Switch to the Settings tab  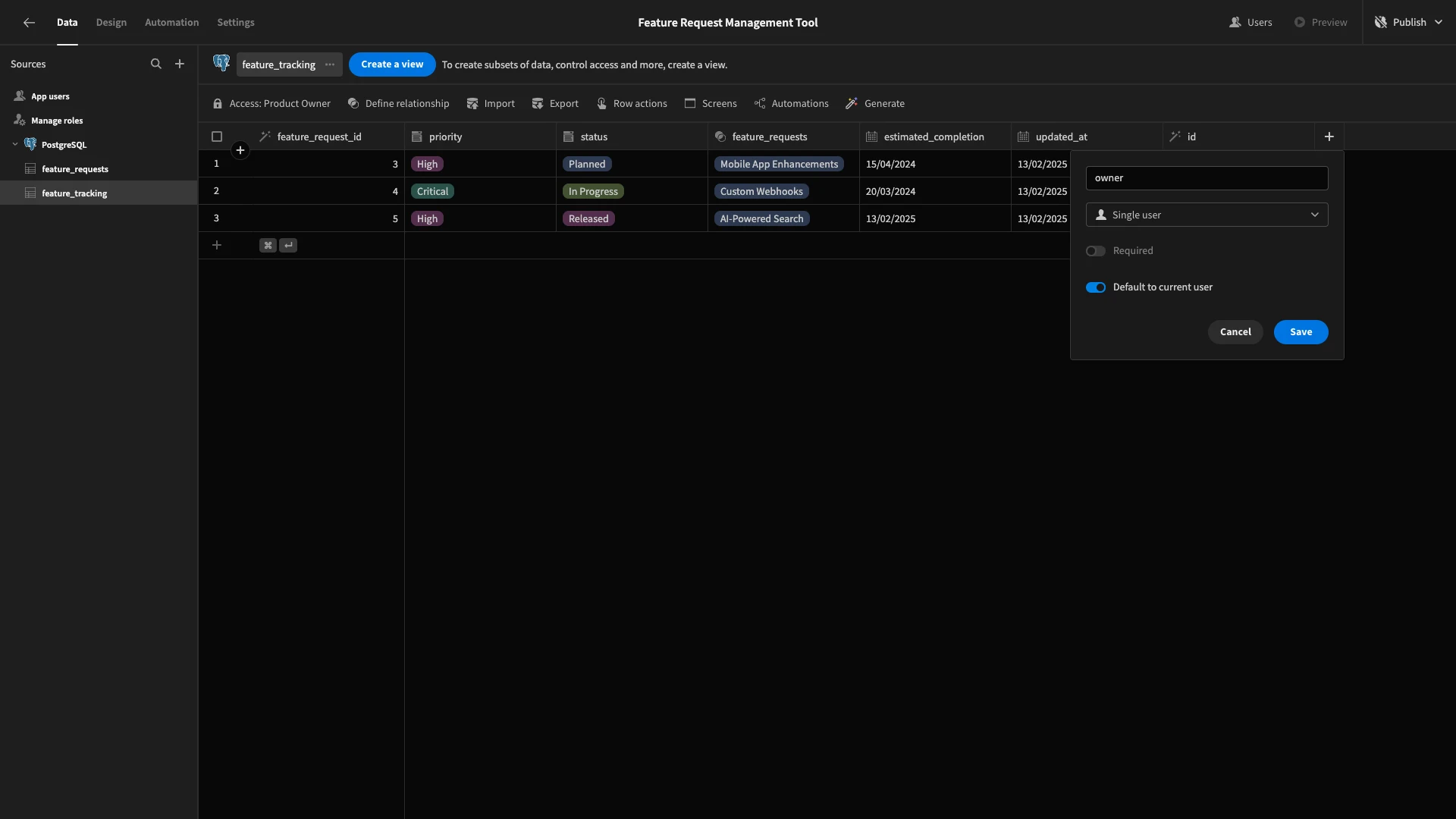point(236,23)
